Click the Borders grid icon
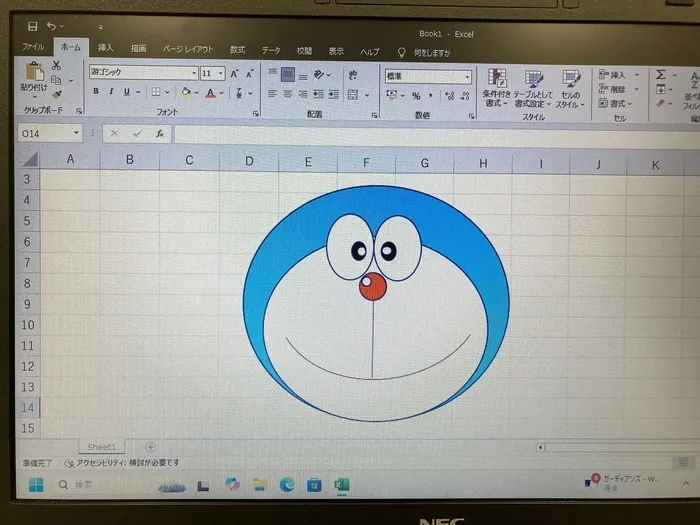Viewport: 700px width, 525px height. pyautogui.click(x=156, y=92)
